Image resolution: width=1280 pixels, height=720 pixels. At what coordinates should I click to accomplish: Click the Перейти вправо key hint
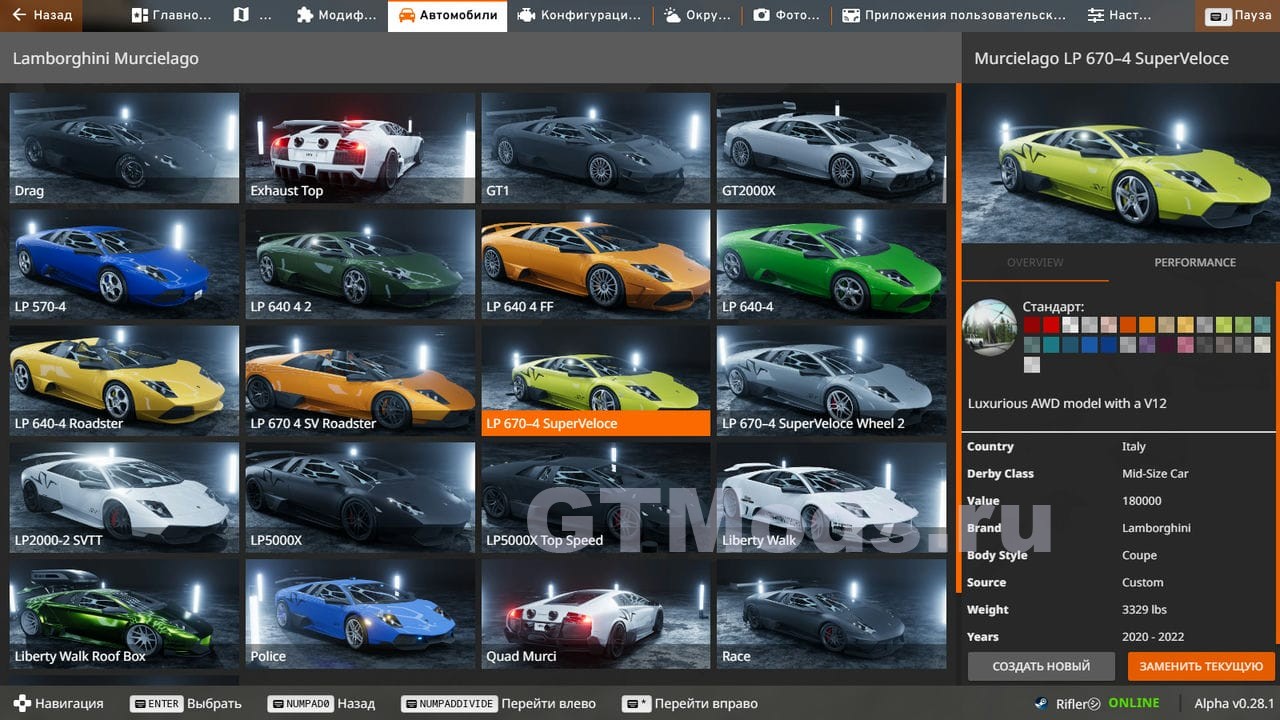point(690,703)
